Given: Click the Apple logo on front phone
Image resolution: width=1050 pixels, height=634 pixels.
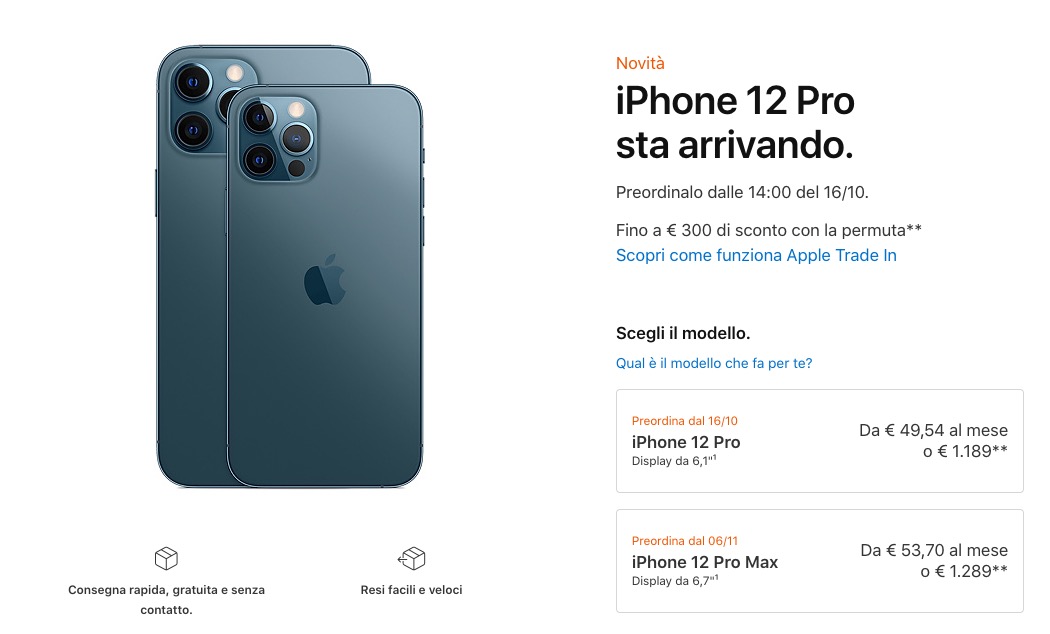Looking at the screenshot, I should [325, 281].
